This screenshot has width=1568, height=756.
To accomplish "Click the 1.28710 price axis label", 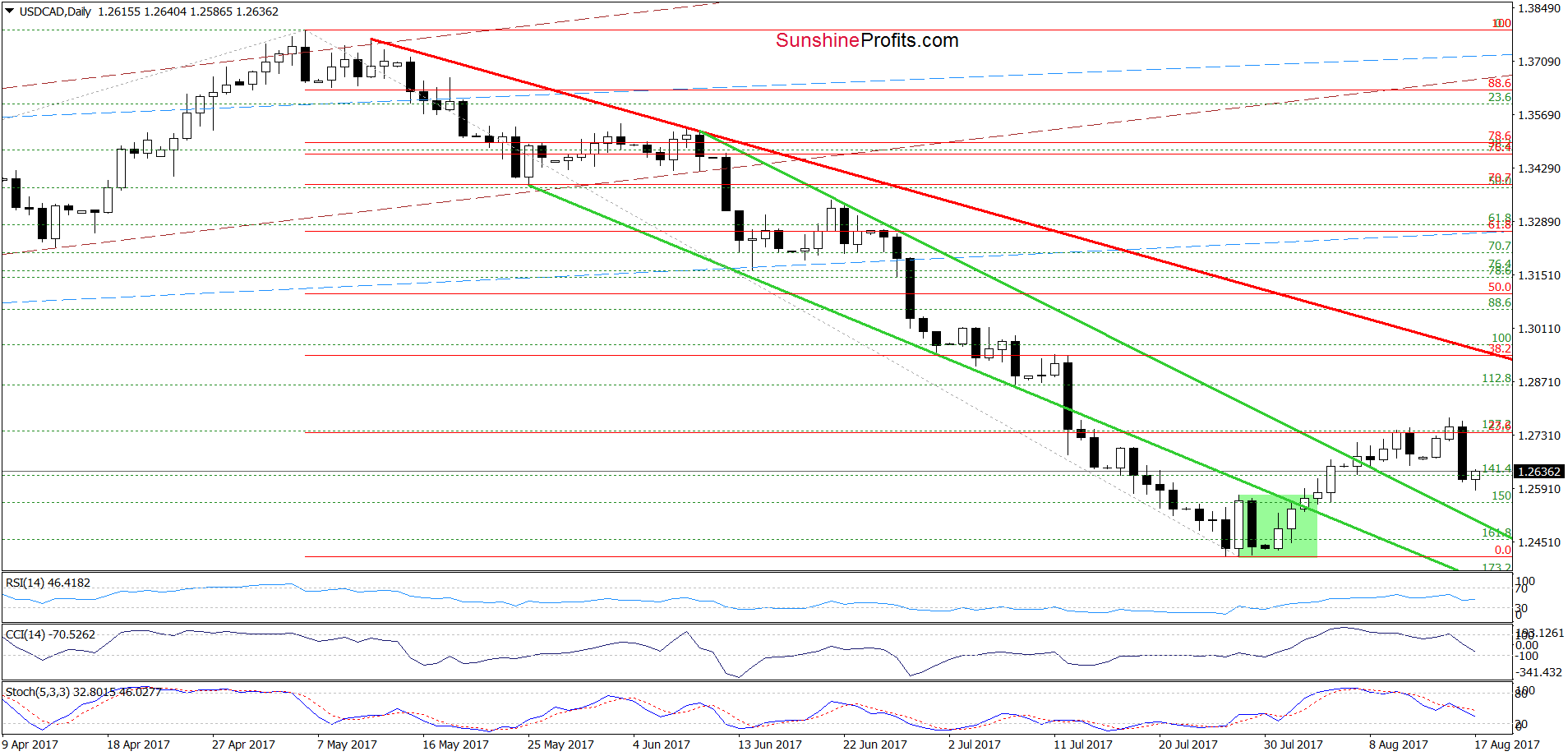I will (1538, 382).
